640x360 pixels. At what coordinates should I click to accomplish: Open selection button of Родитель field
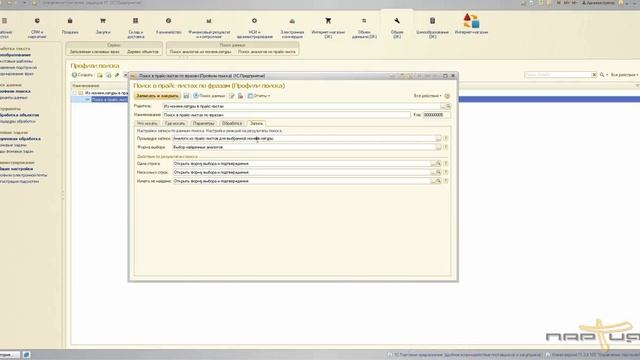point(444,106)
